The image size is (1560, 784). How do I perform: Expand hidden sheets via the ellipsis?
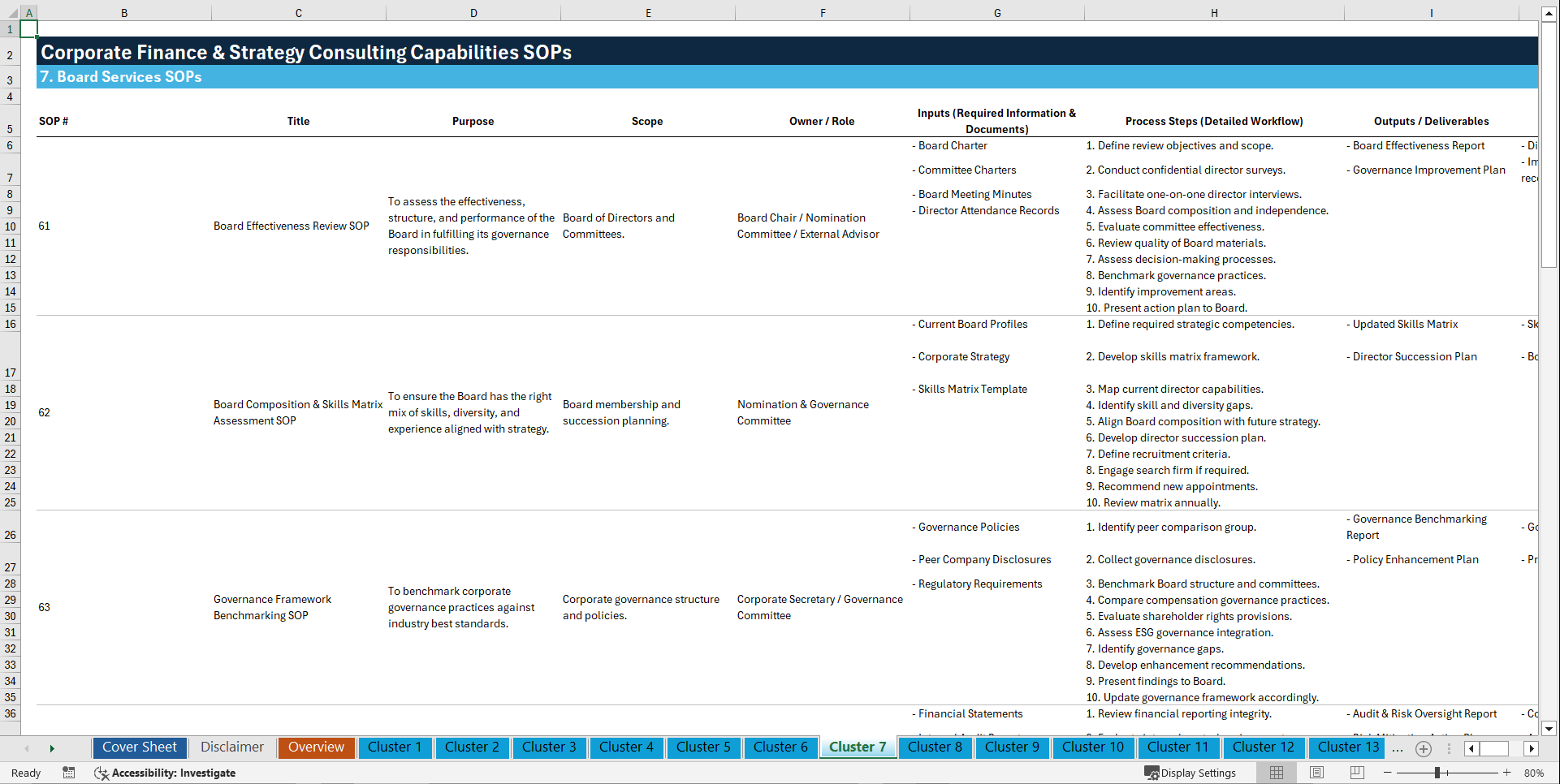(1398, 750)
